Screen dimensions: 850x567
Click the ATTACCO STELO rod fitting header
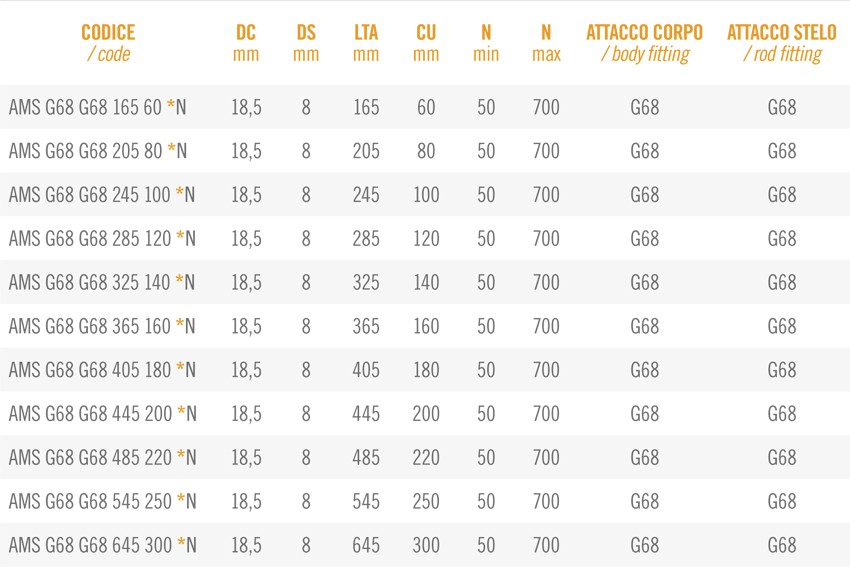[x=782, y=43]
